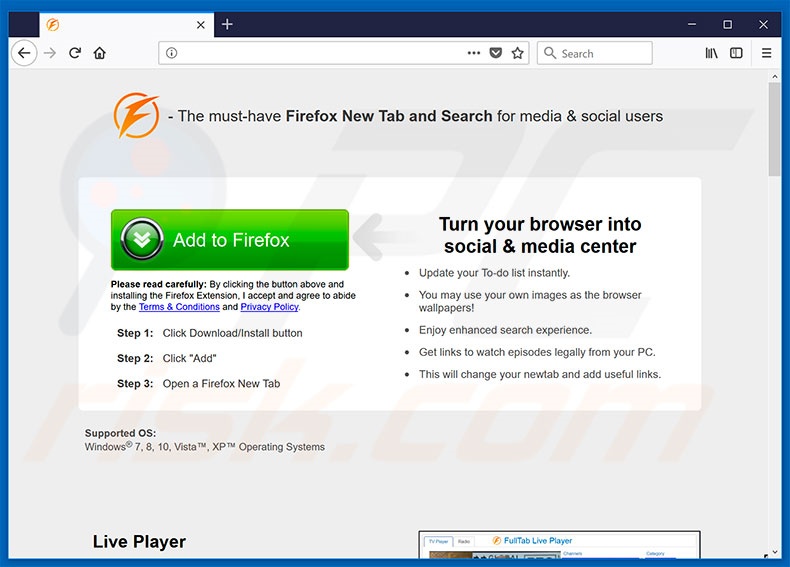Image resolution: width=790 pixels, height=567 pixels.
Task: Close the Firefox window
Action: pos(763,24)
